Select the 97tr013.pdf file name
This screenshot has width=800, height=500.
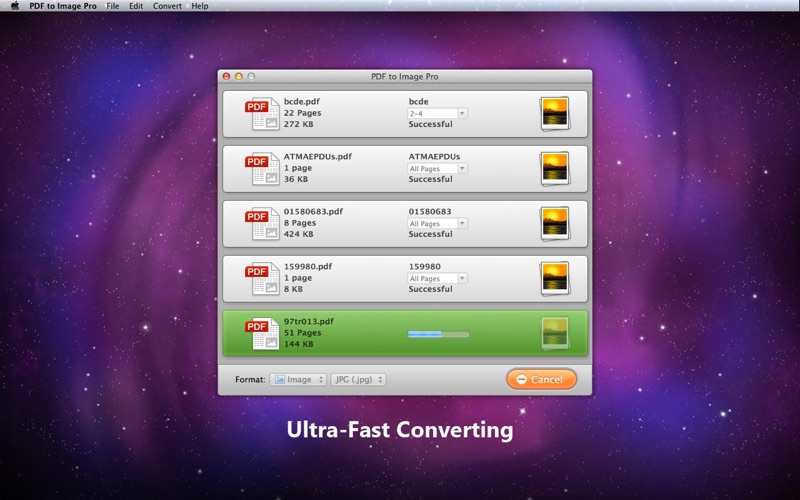(x=309, y=321)
